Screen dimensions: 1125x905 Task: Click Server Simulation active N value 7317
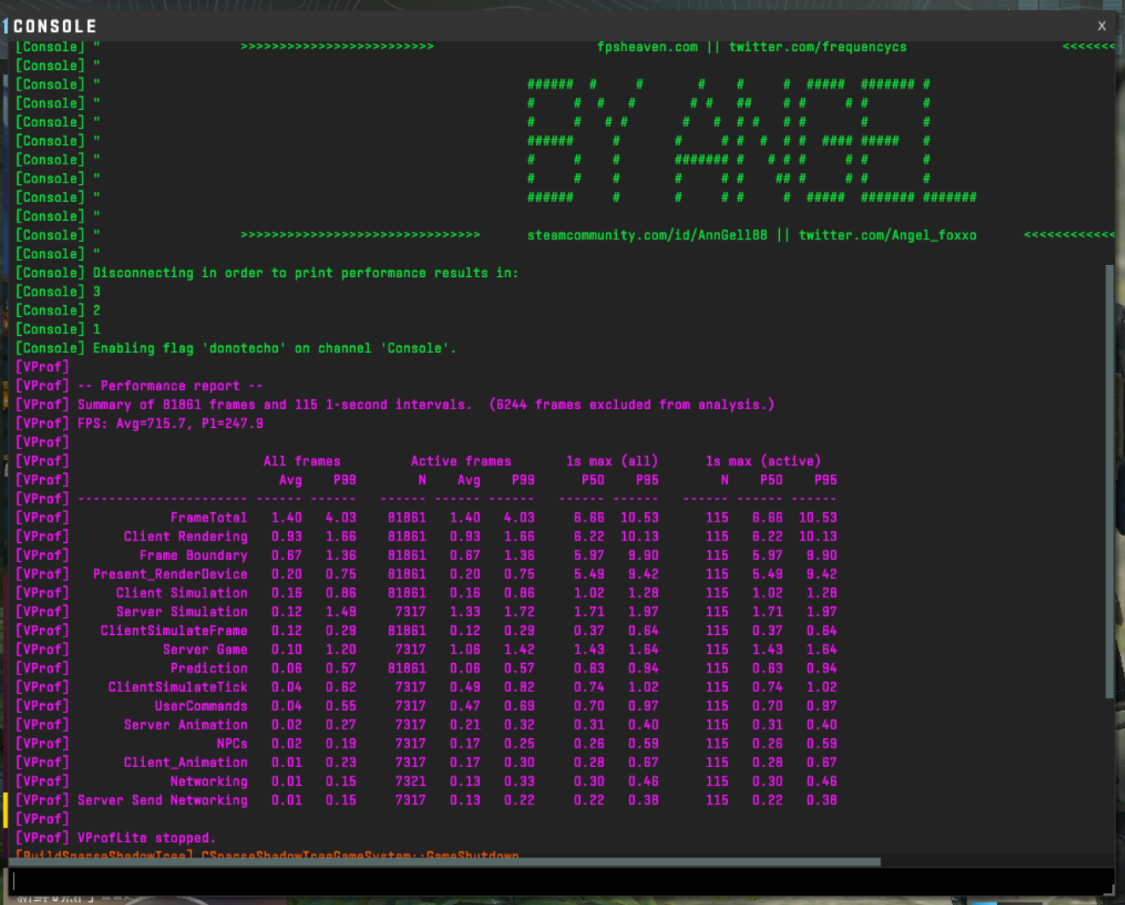tap(410, 611)
